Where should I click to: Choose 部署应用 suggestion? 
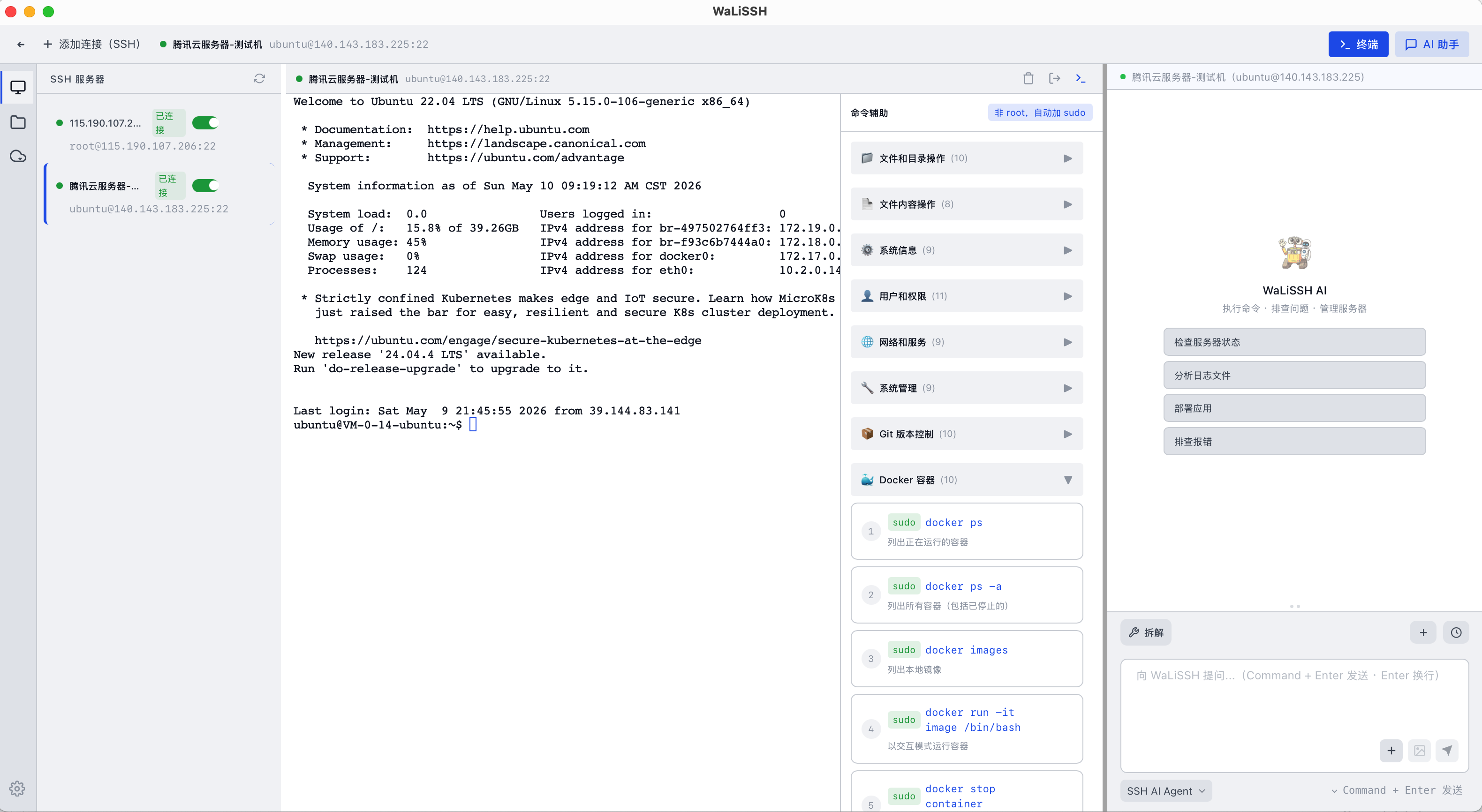tap(1294, 408)
